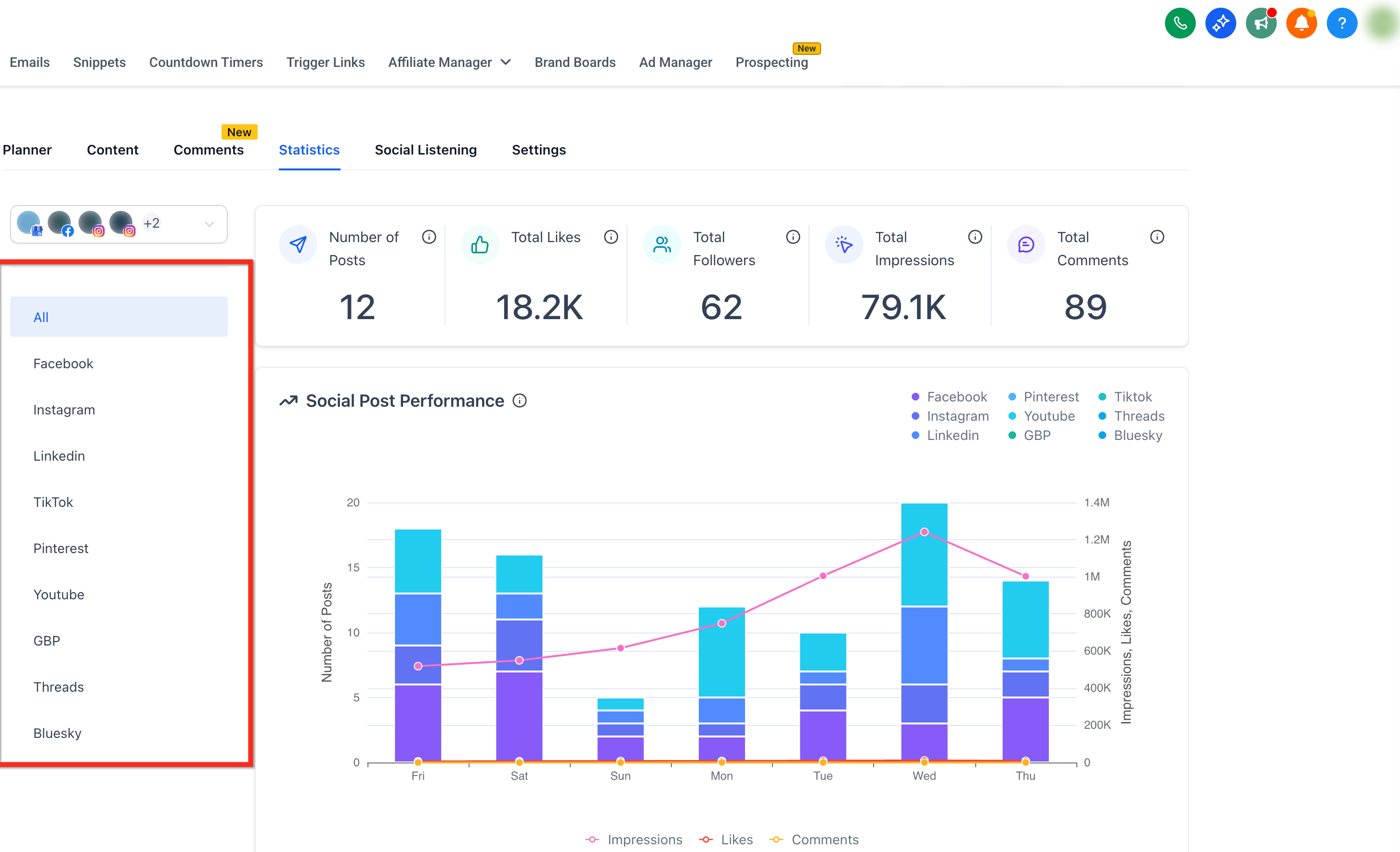Toggle the Youtube series in chart legend
This screenshot has height=852, width=1400.
[x=1042, y=416]
